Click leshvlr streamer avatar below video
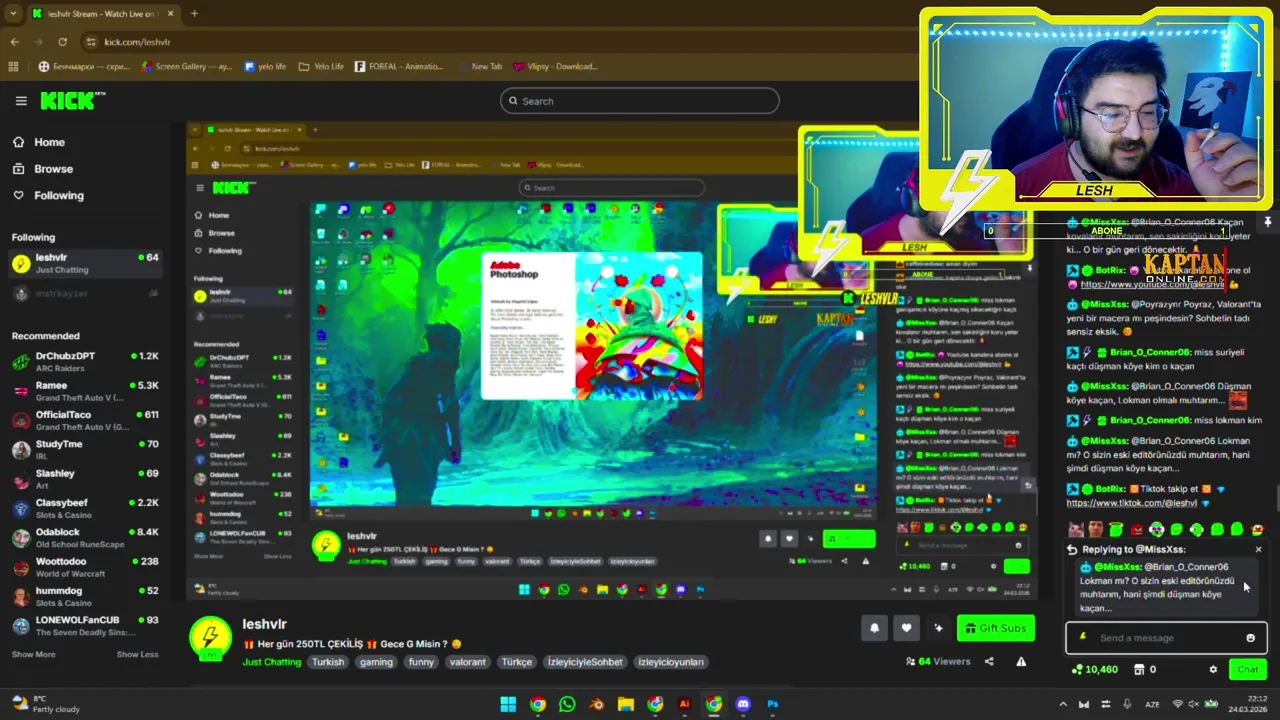Image resolution: width=1280 pixels, height=720 pixels. pyautogui.click(x=211, y=638)
